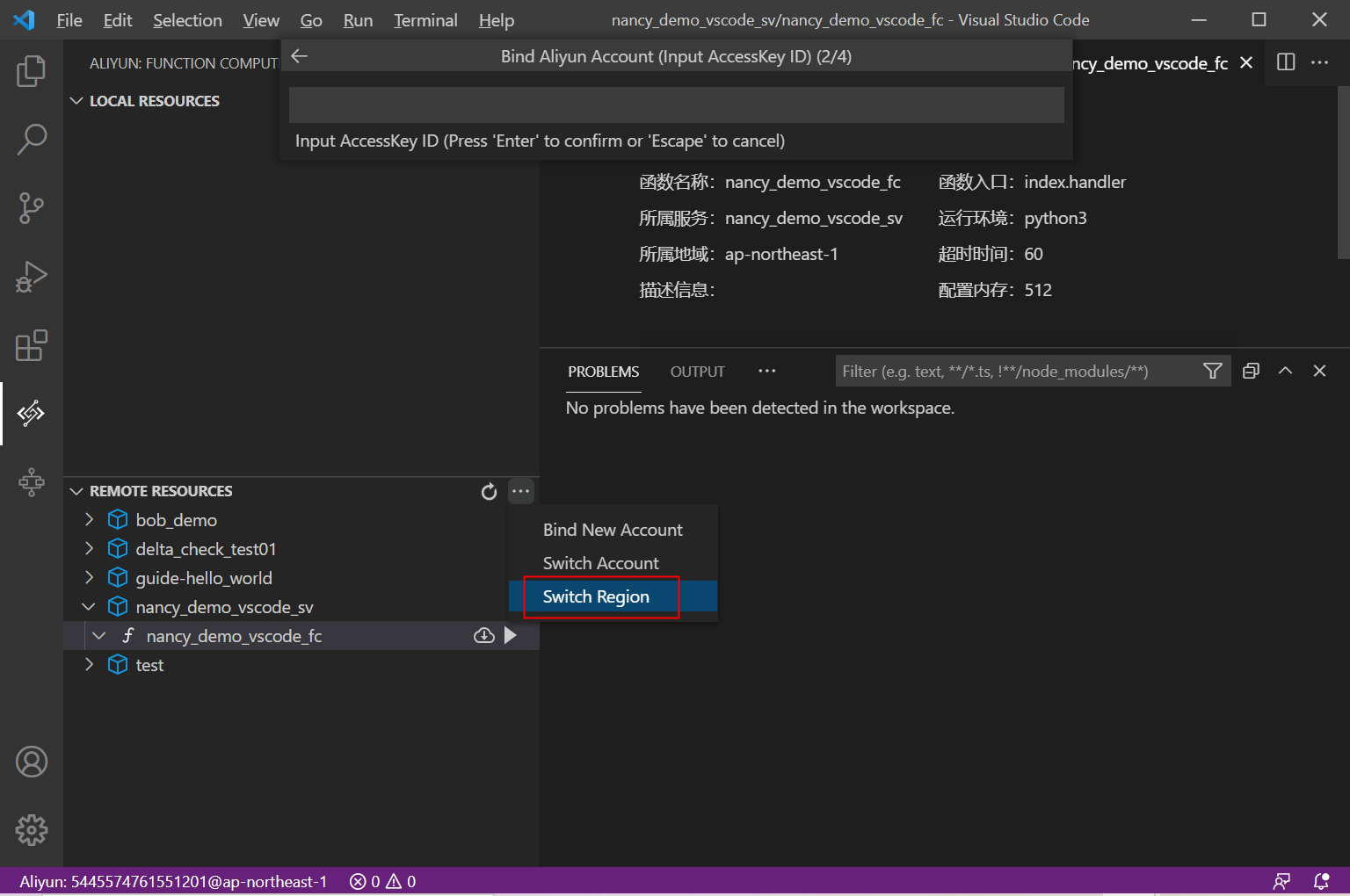This screenshot has width=1350, height=896.
Task: Click the python3 runtime value
Action: pyautogui.click(x=1056, y=218)
